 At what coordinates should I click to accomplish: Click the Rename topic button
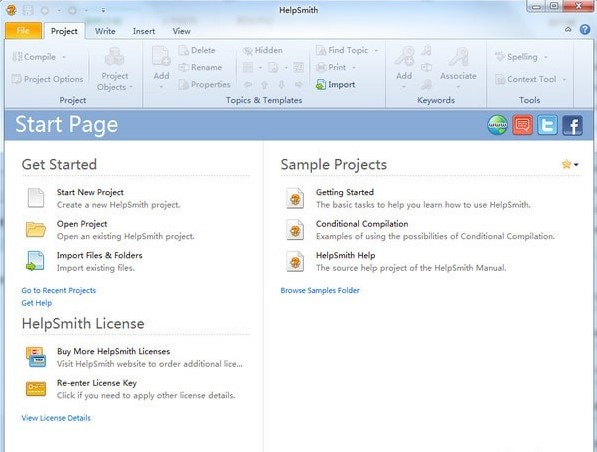pos(200,67)
